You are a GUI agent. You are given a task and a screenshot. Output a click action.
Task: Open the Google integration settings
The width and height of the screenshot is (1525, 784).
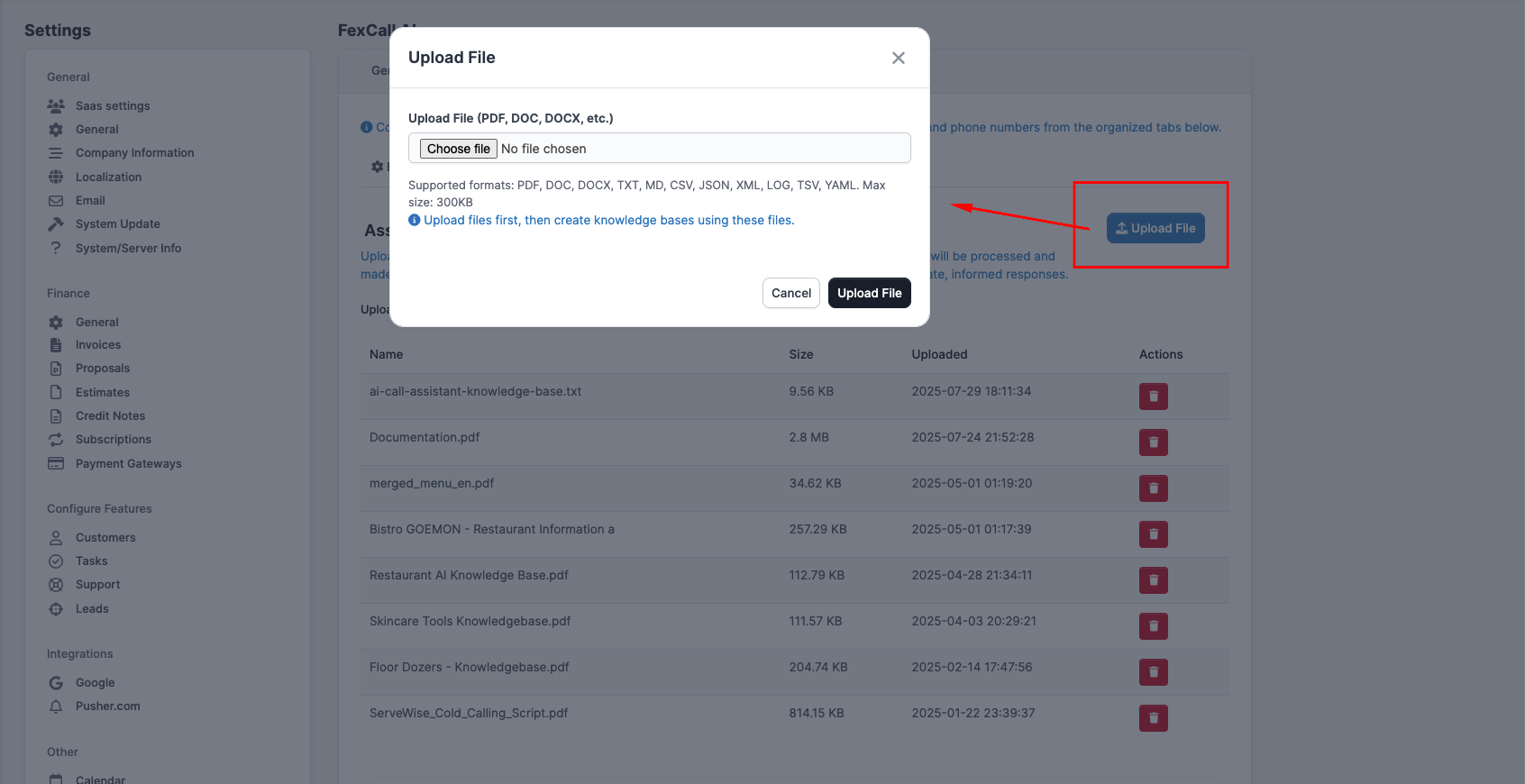[x=95, y=683]
